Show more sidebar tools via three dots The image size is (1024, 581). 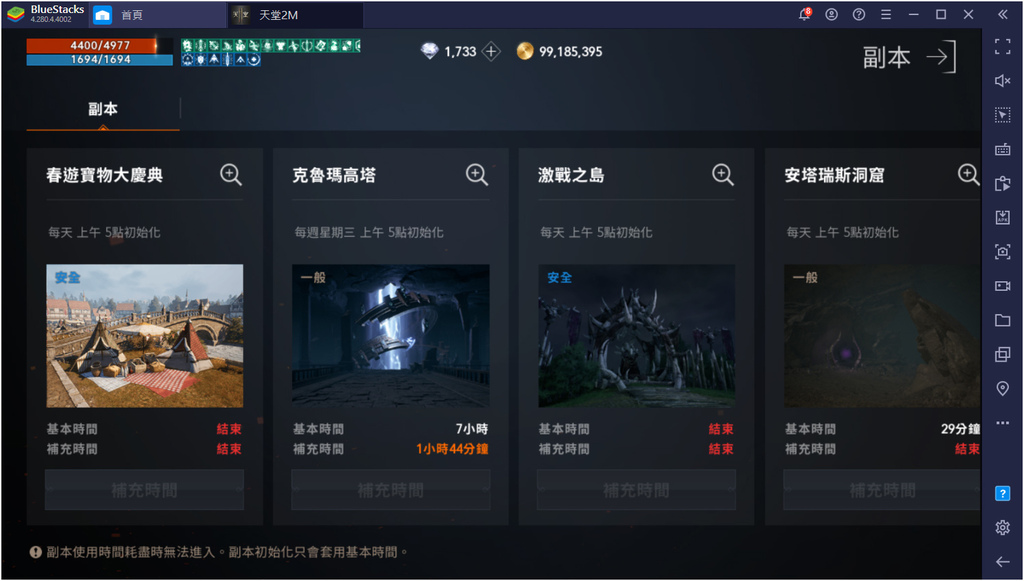click(x=1002, y=423)
